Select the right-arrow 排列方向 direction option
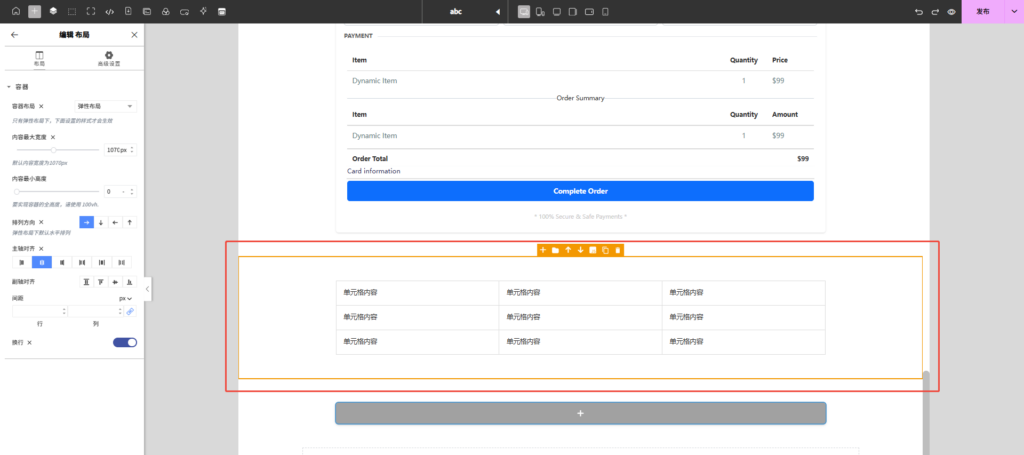Viewport: 1024px width, 455px height. [x=87, y=222]
